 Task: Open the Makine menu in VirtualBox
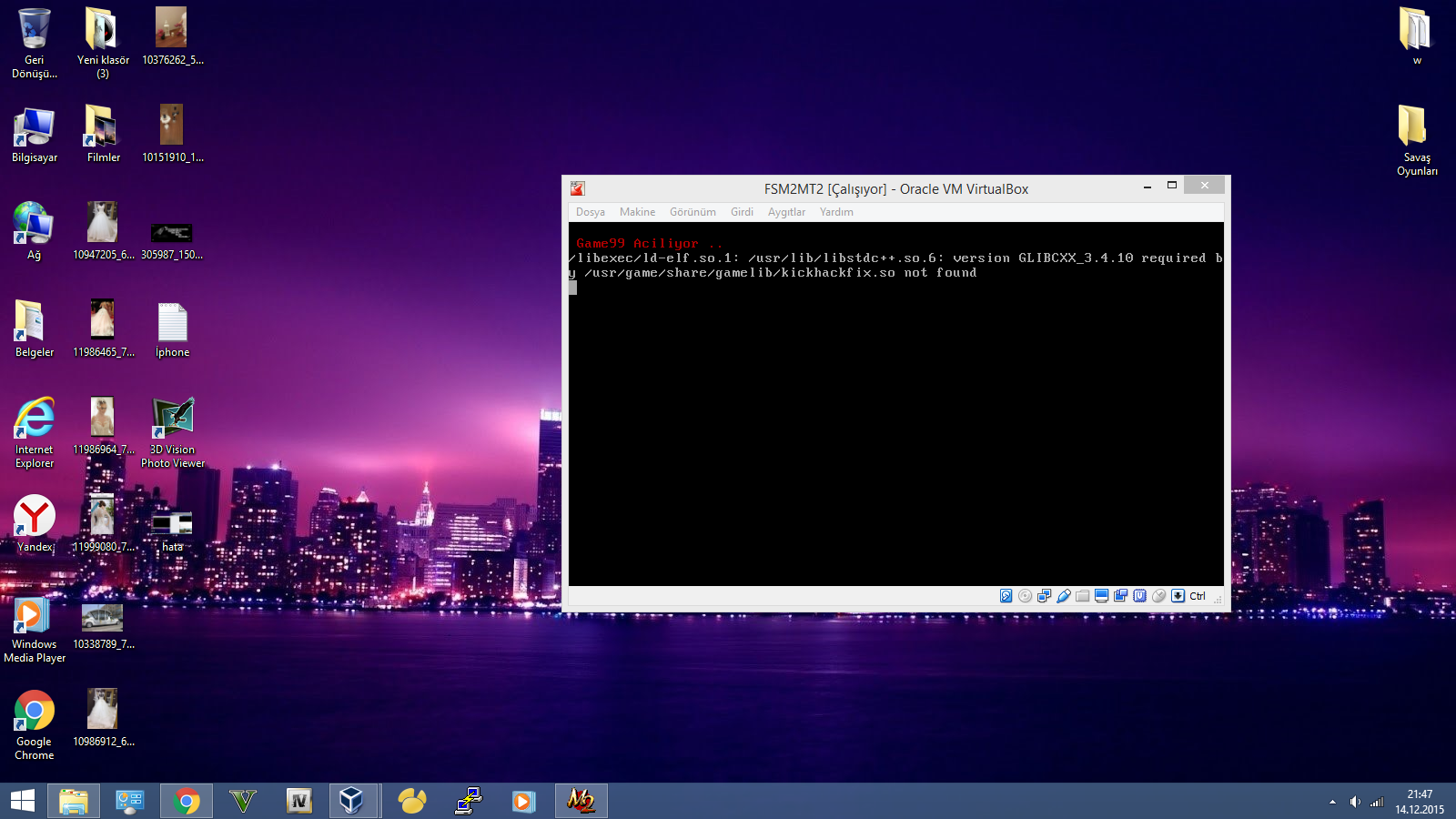(x=637, y=212)
